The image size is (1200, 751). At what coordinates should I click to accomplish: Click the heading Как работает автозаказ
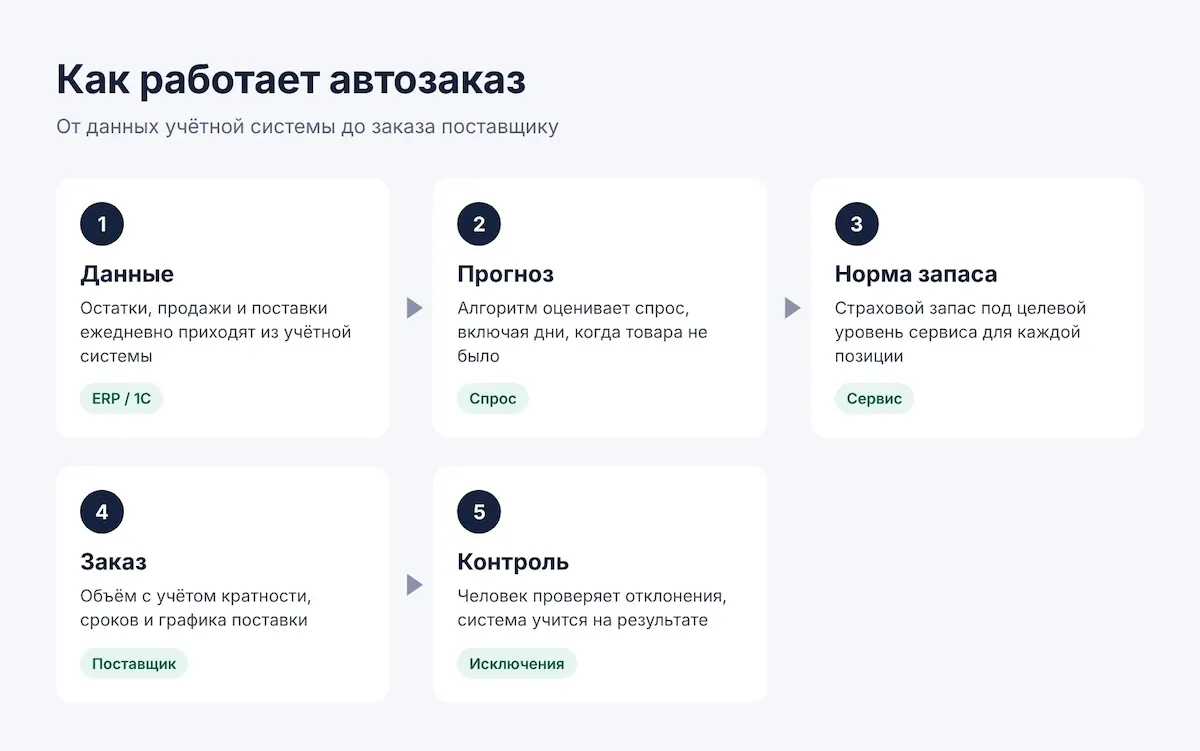pyautogui.click(x=291, y=80)
